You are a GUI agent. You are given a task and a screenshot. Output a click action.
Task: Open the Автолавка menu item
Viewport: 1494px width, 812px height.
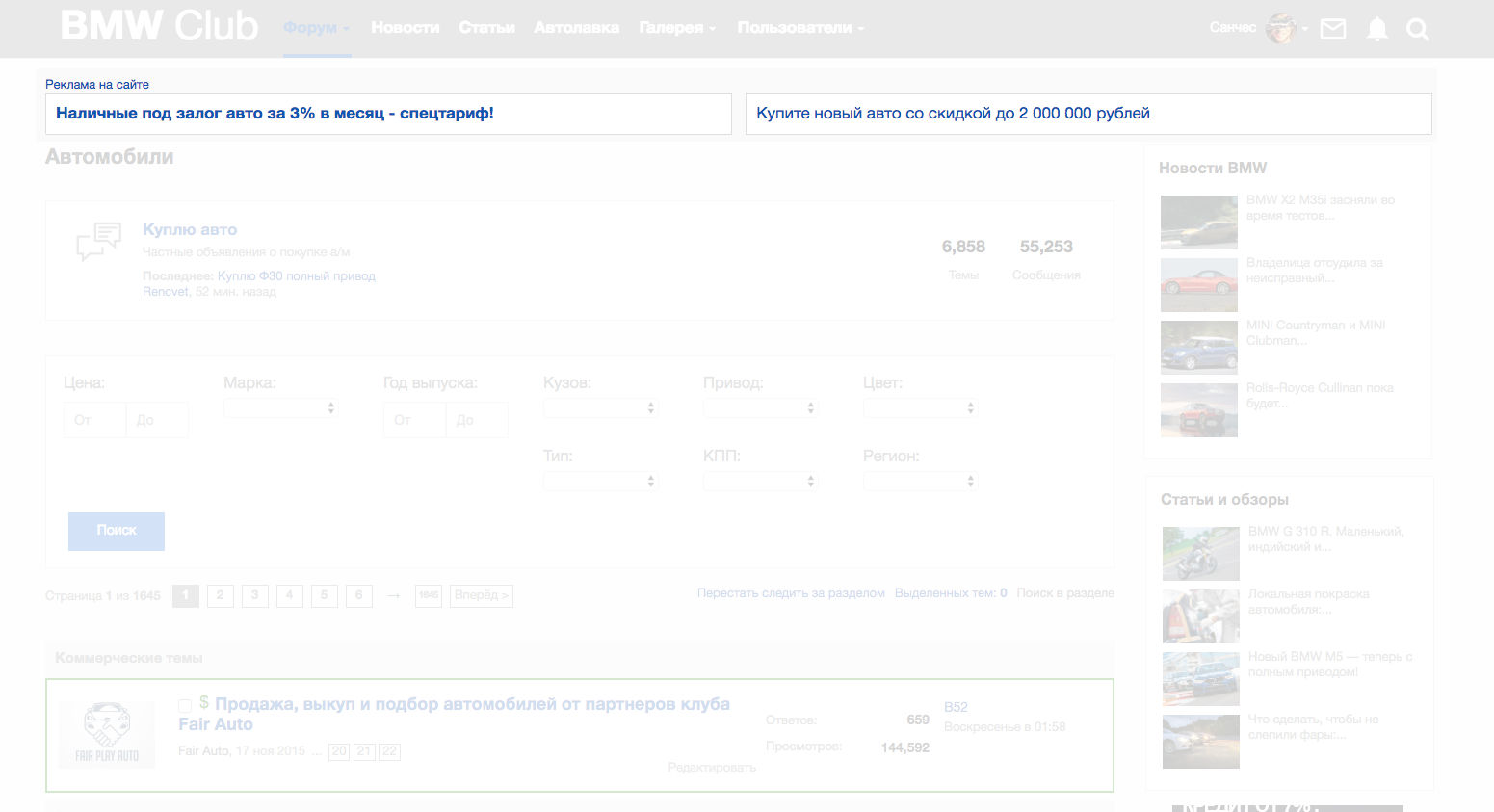click(576, 28)
